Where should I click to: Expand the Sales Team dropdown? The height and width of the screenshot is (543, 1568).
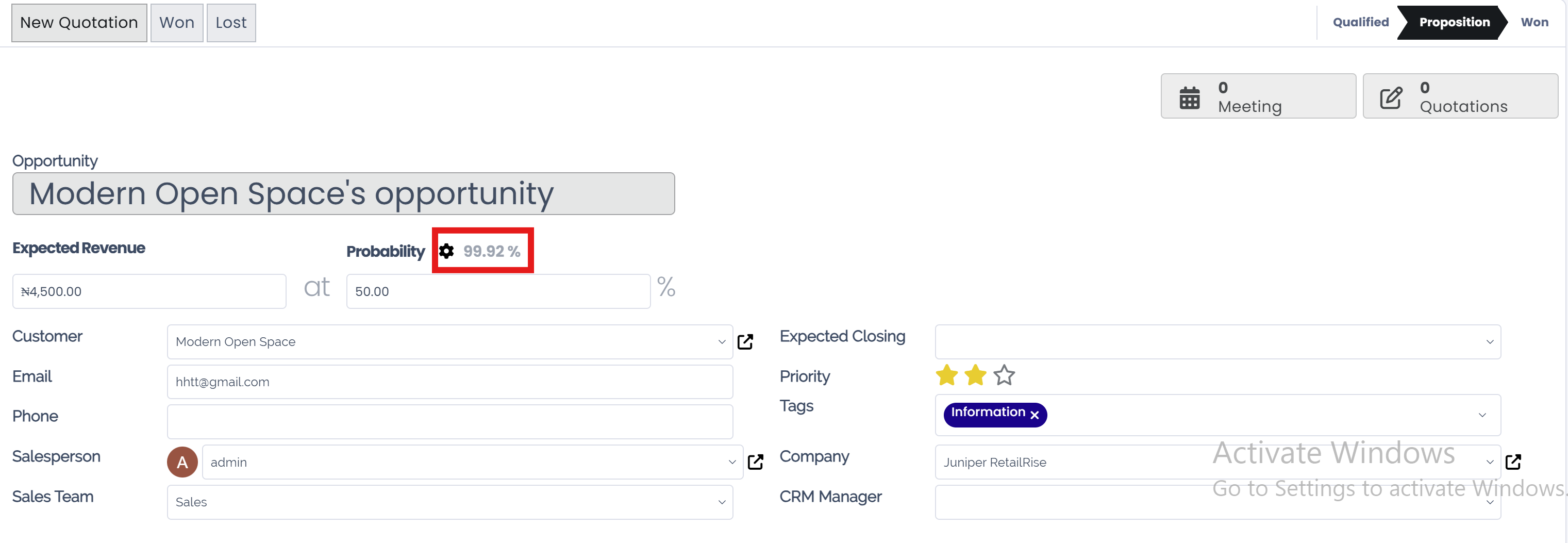click(721, 502)
